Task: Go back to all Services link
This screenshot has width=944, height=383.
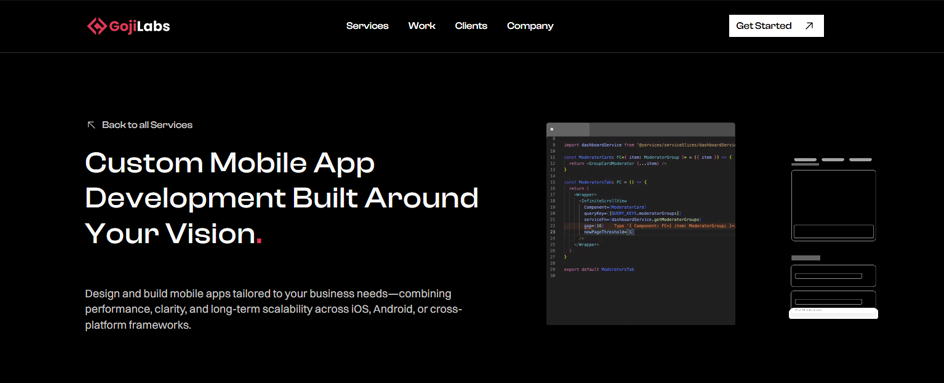Action: [x=140, y=125]
